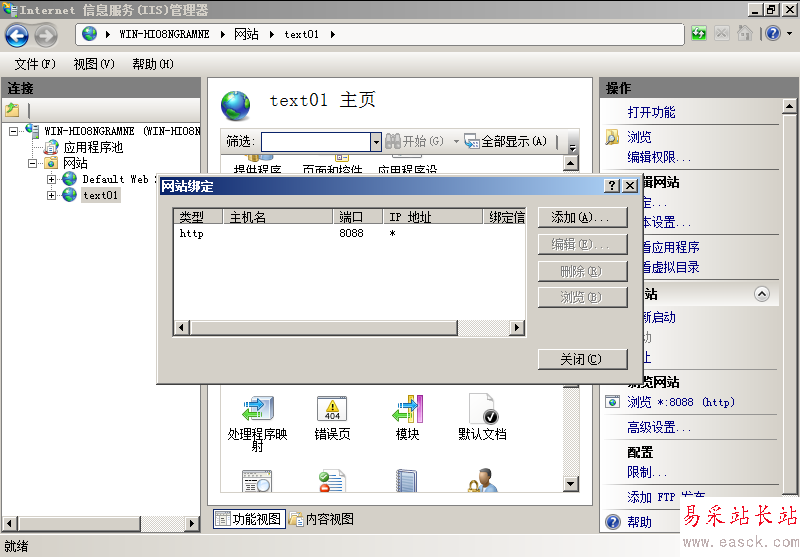Click the stop loading X icon
The image size is (800, 557).
coord(721,34)
